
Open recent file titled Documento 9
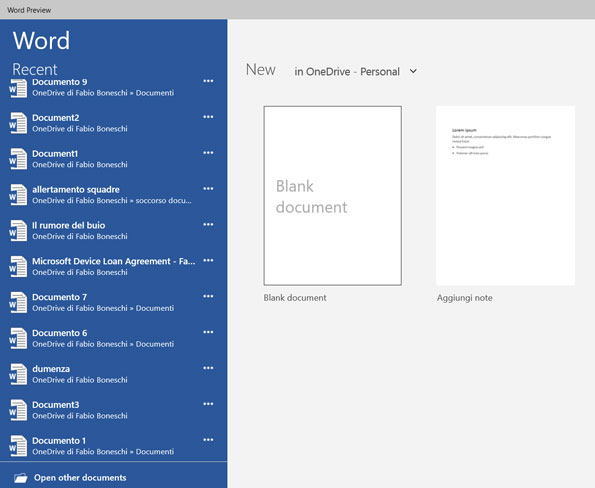[60, 82]
